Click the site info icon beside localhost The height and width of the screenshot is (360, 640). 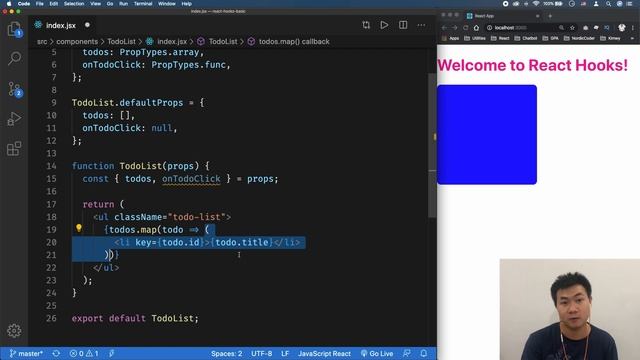[x=489, y=28]
